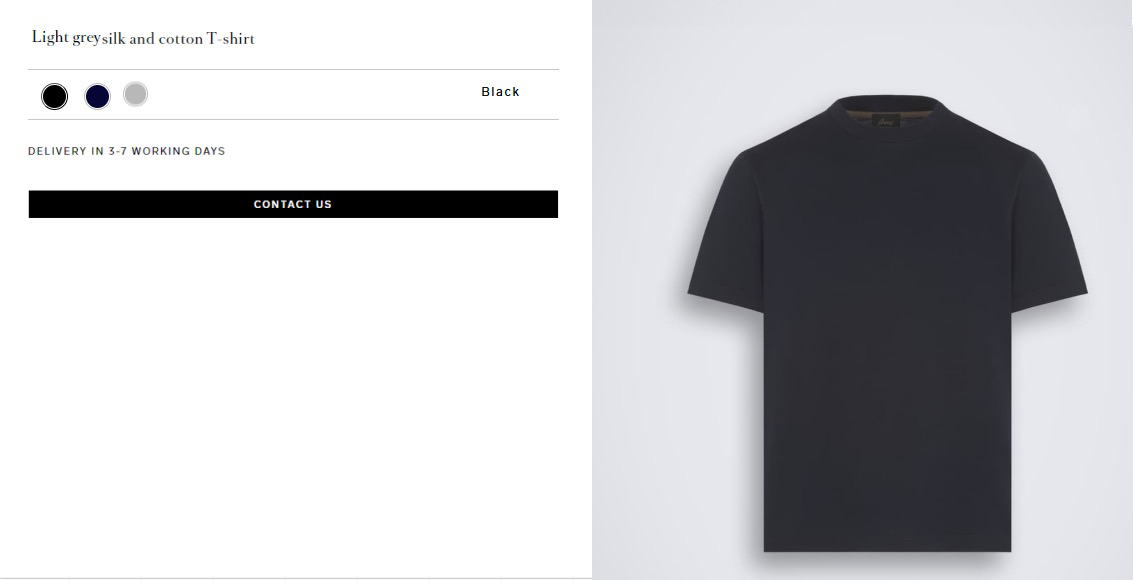Open the black T-shirt product image
Viewport: 1133px width, 580px height.
click(887, 324)
